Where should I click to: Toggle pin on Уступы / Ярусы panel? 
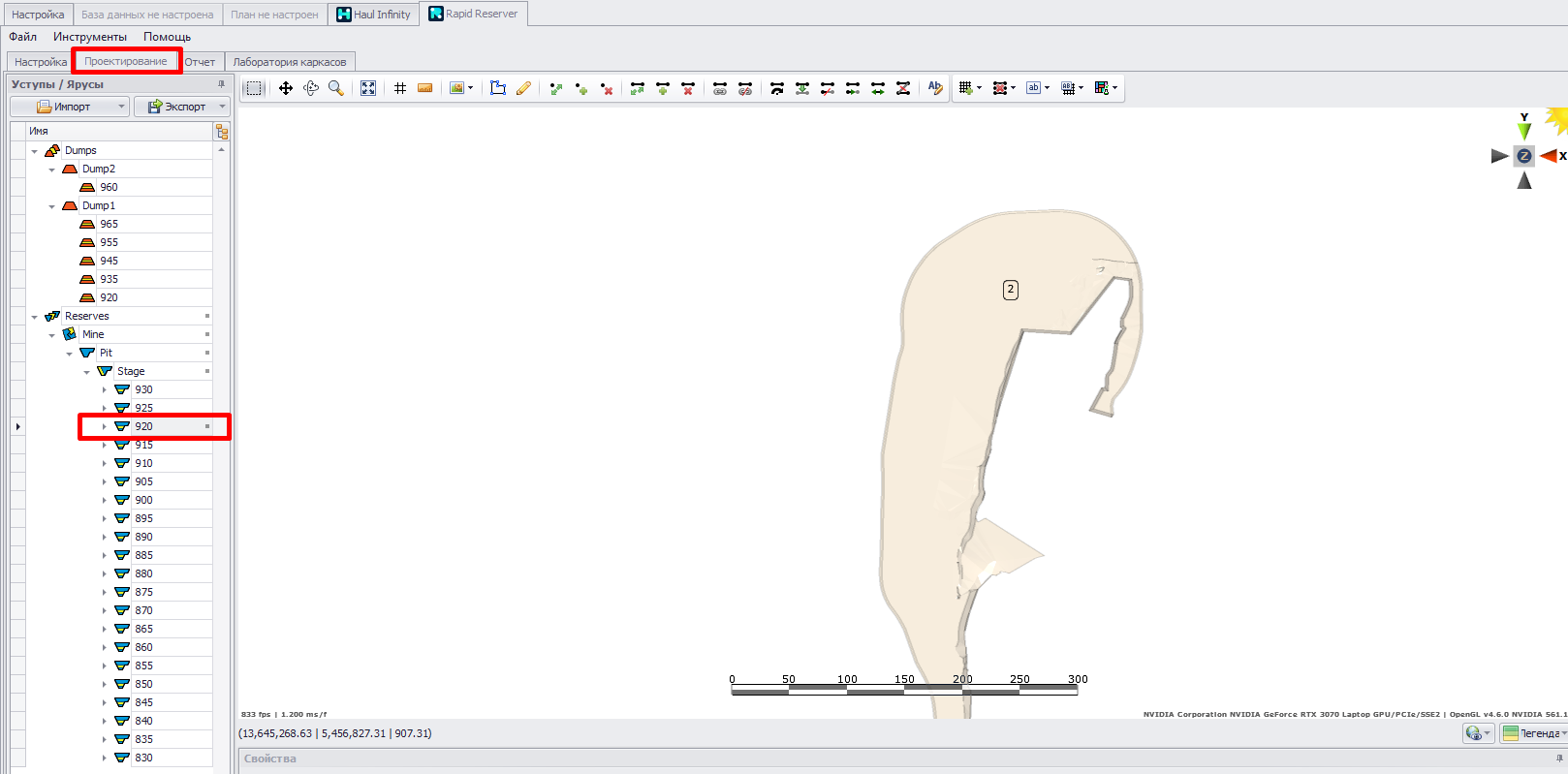pyautogui.click(x=221, y=84)
